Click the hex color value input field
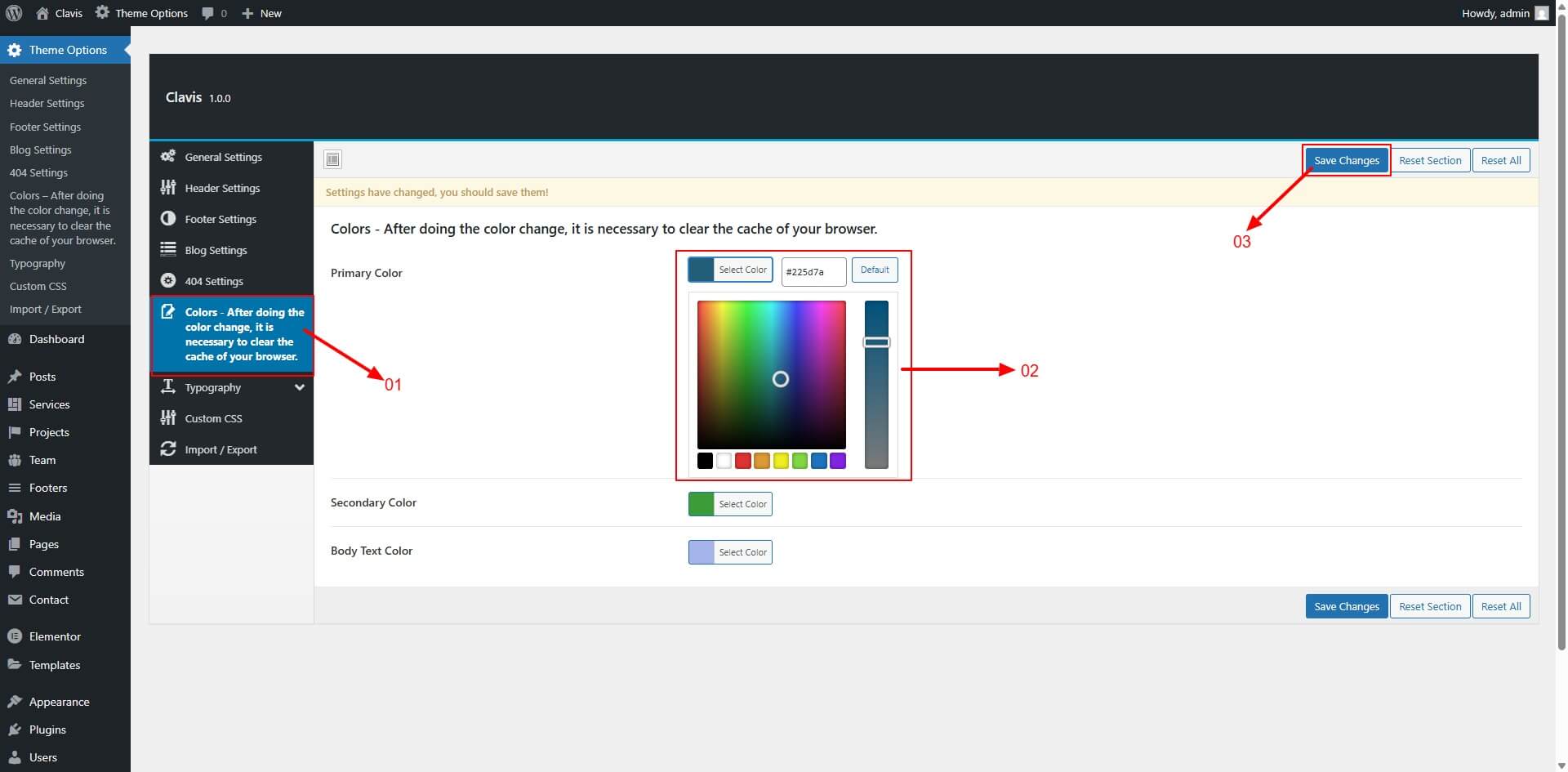 tap(813, 272)
